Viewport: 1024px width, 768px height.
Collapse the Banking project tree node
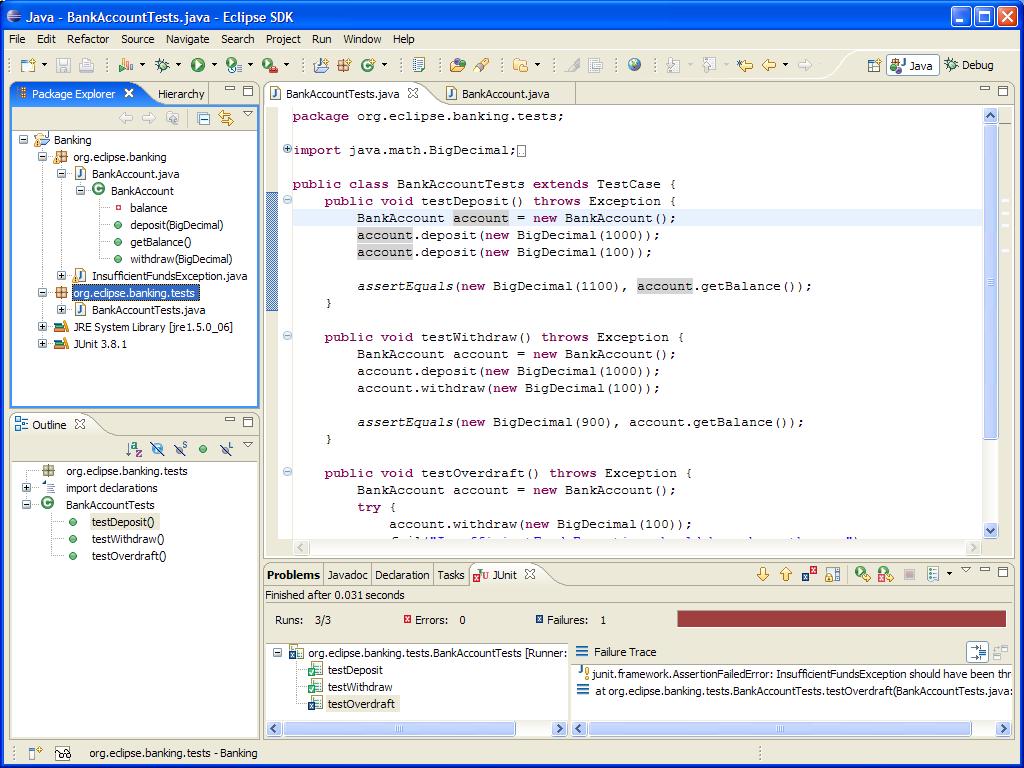click(24, 140)
